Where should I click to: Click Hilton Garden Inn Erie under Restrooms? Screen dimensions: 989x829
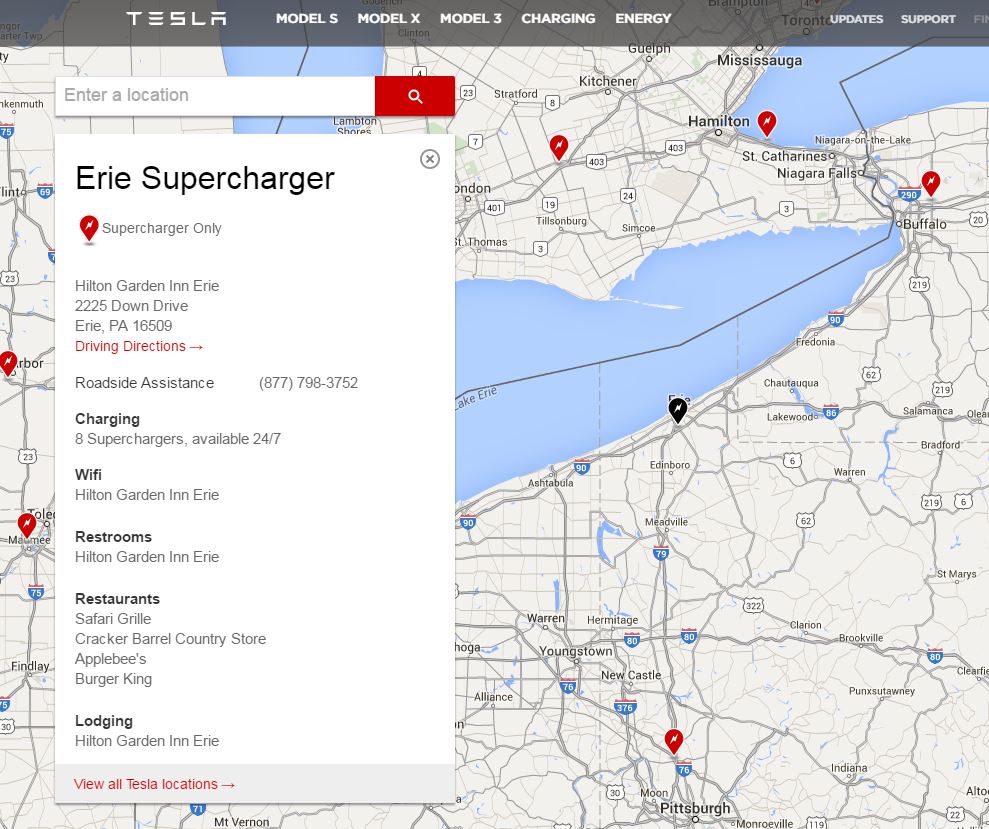(x=147, y=557)
